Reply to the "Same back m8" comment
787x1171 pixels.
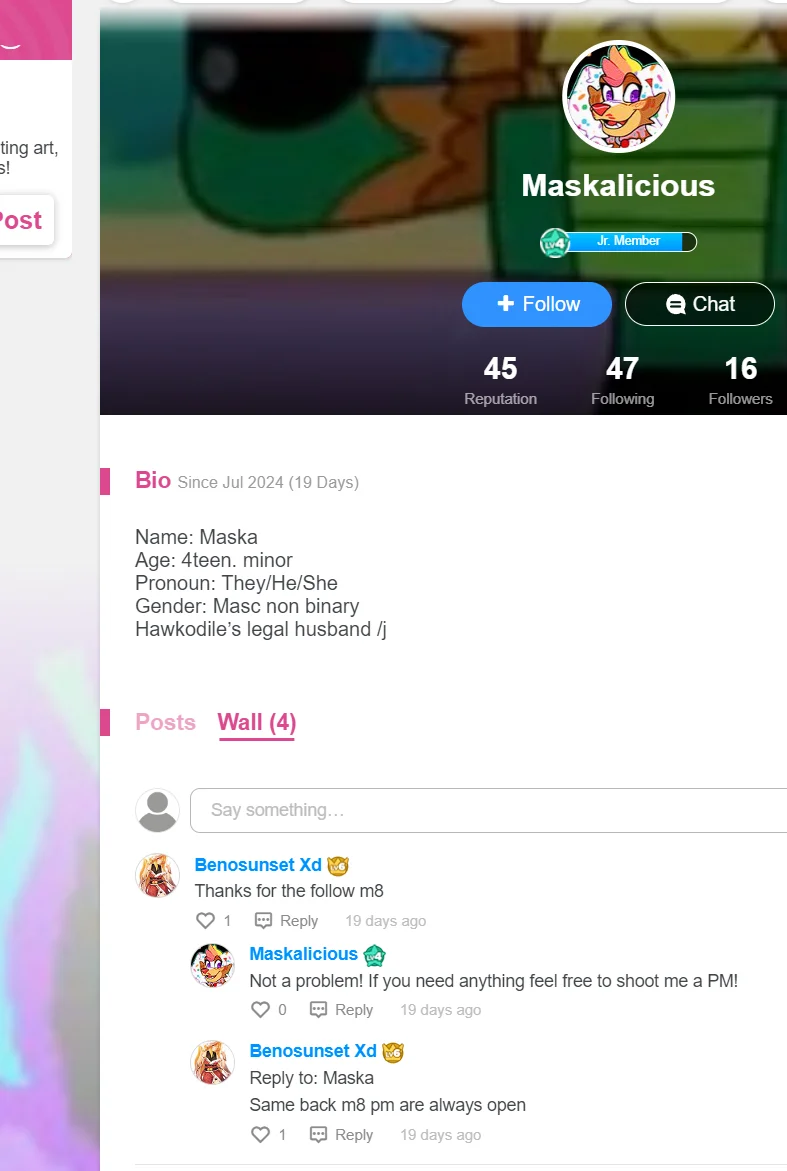(x=341, y=1134)
